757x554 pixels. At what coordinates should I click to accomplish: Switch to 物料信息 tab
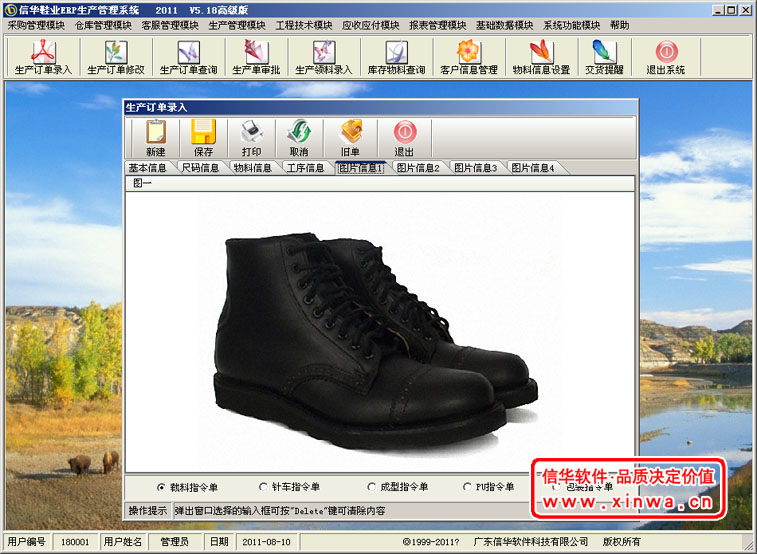pos(252,168)
